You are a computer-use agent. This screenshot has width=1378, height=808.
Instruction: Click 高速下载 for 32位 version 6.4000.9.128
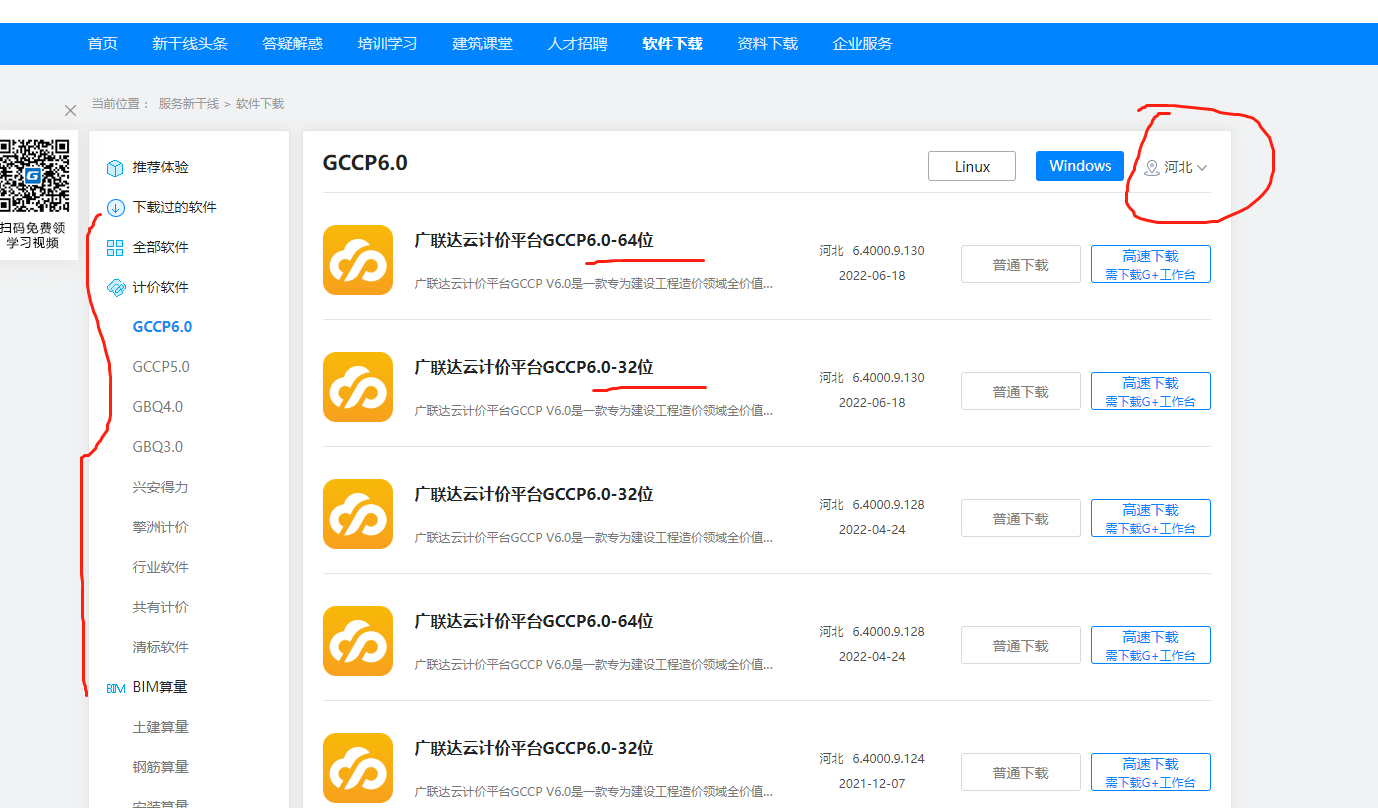tap(1151, 519)
